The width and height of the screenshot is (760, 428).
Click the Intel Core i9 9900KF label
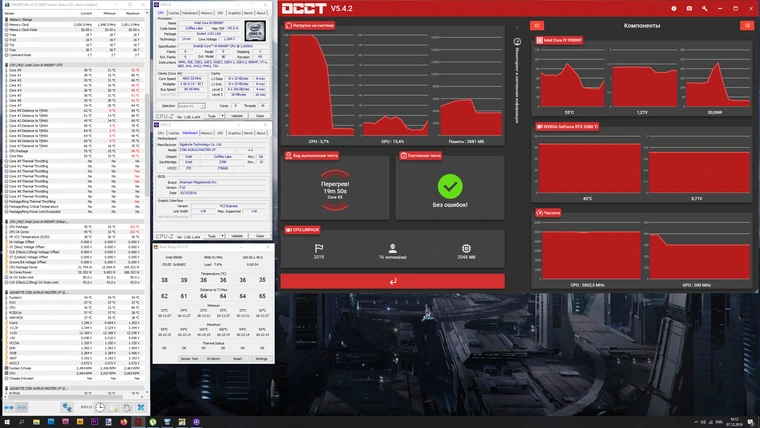559,40
